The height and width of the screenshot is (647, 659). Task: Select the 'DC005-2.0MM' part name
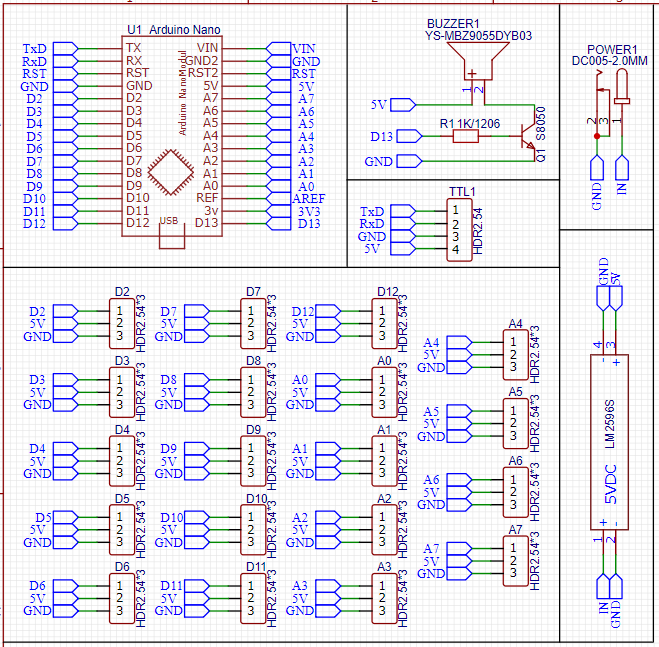pos(609,61)
